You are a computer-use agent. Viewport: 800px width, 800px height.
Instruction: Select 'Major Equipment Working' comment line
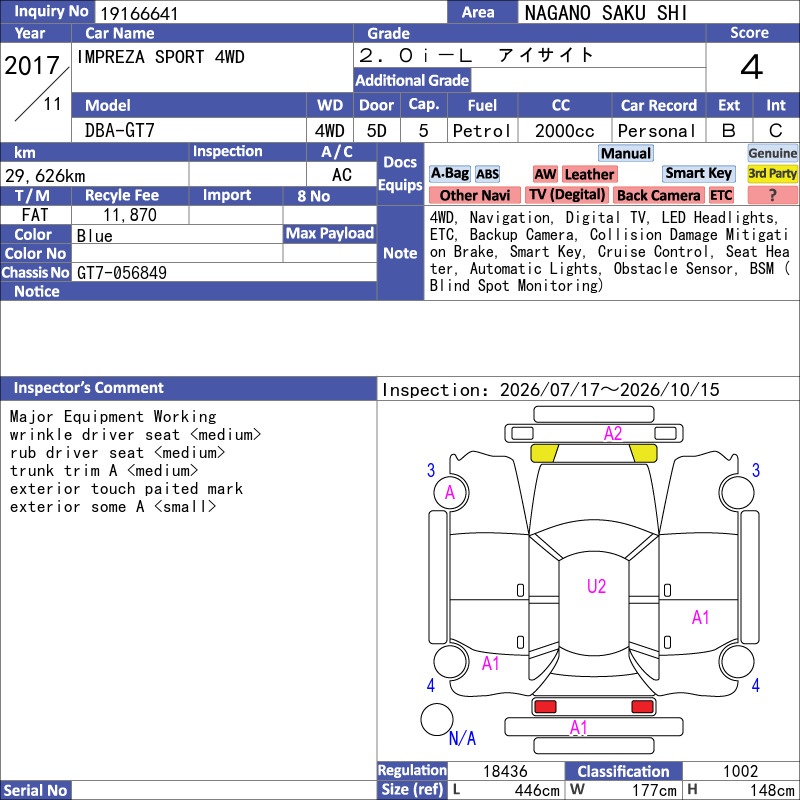[x=113, y=417]
